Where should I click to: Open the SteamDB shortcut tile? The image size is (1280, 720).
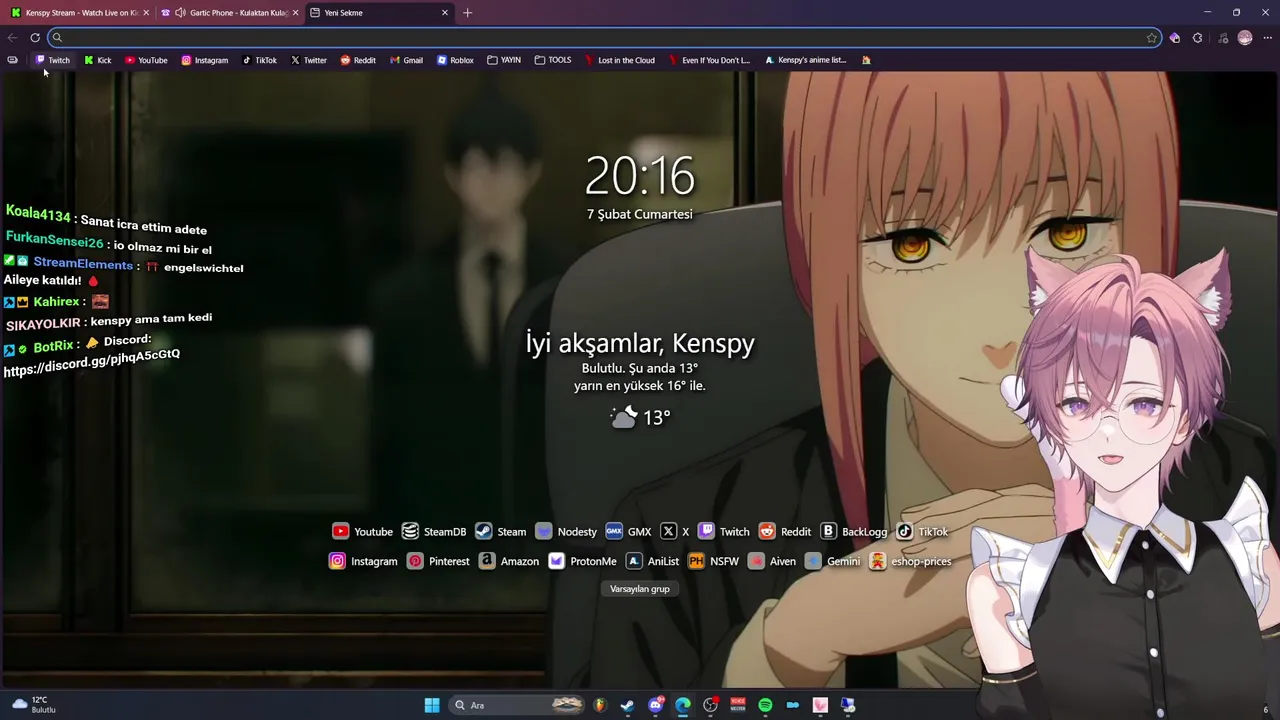[x=434, y=532]
